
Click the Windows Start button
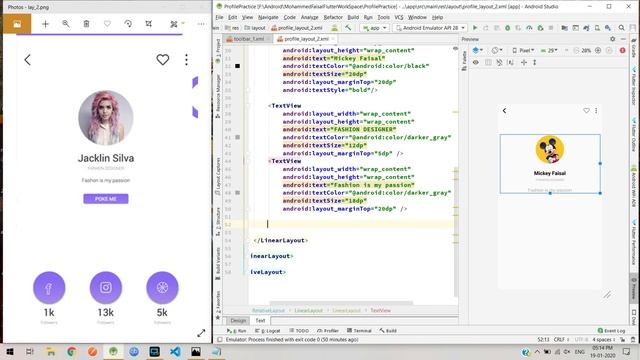tap(10, 351)
